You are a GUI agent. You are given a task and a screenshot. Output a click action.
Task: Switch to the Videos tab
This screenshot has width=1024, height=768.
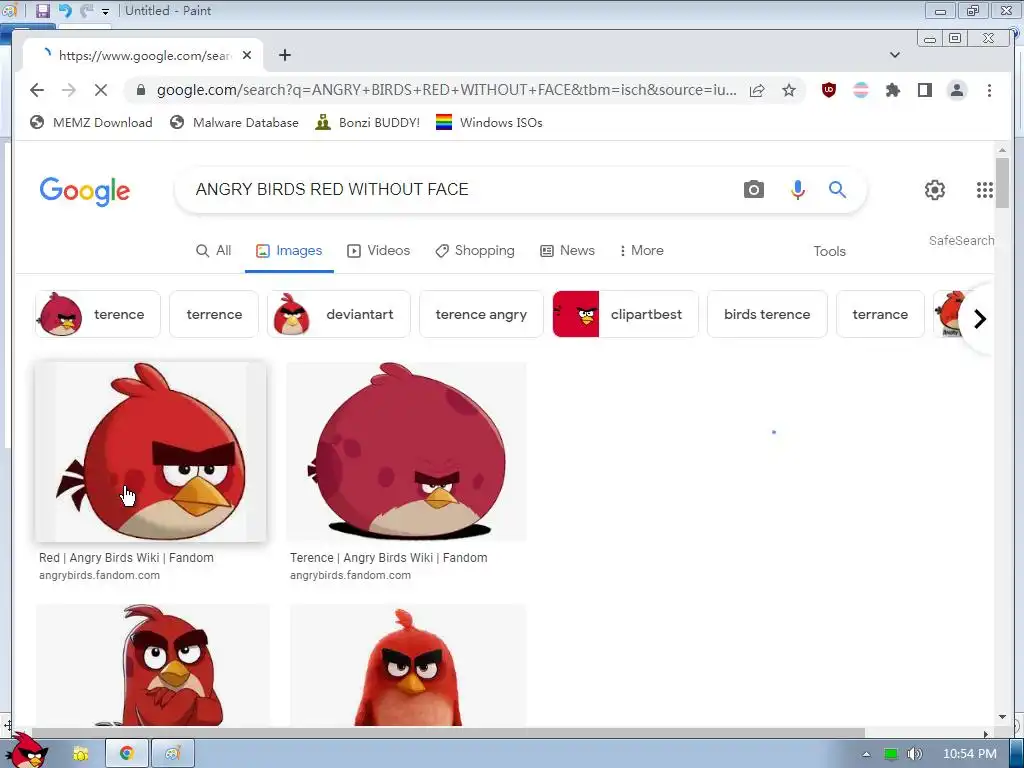[379, 251]
